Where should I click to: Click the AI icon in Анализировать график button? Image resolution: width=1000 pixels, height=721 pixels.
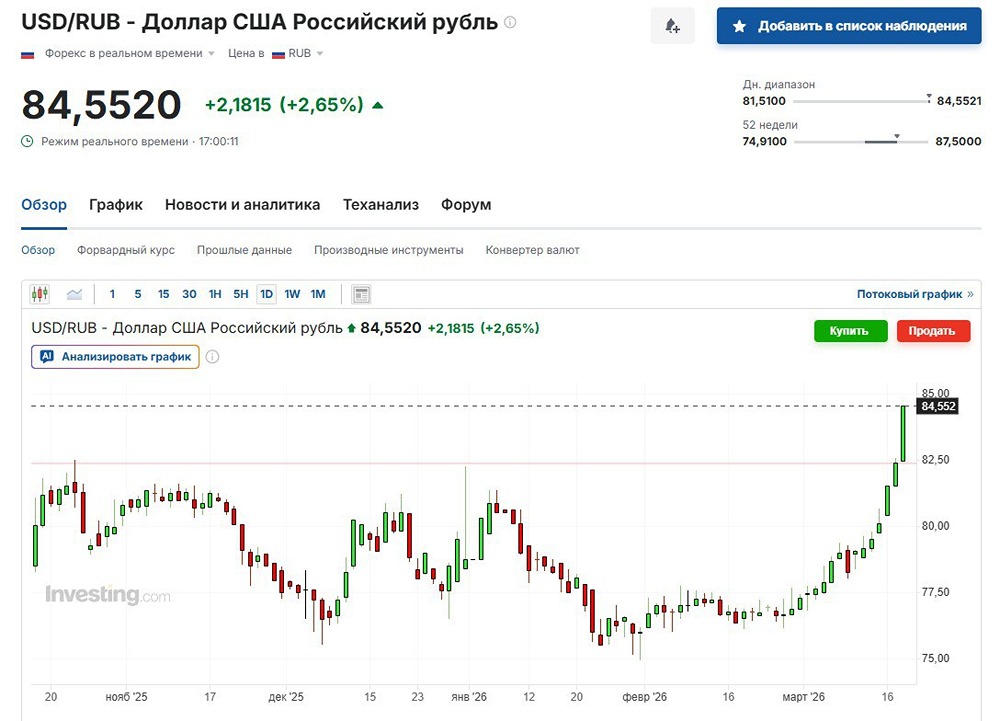(x=47, y=356)
